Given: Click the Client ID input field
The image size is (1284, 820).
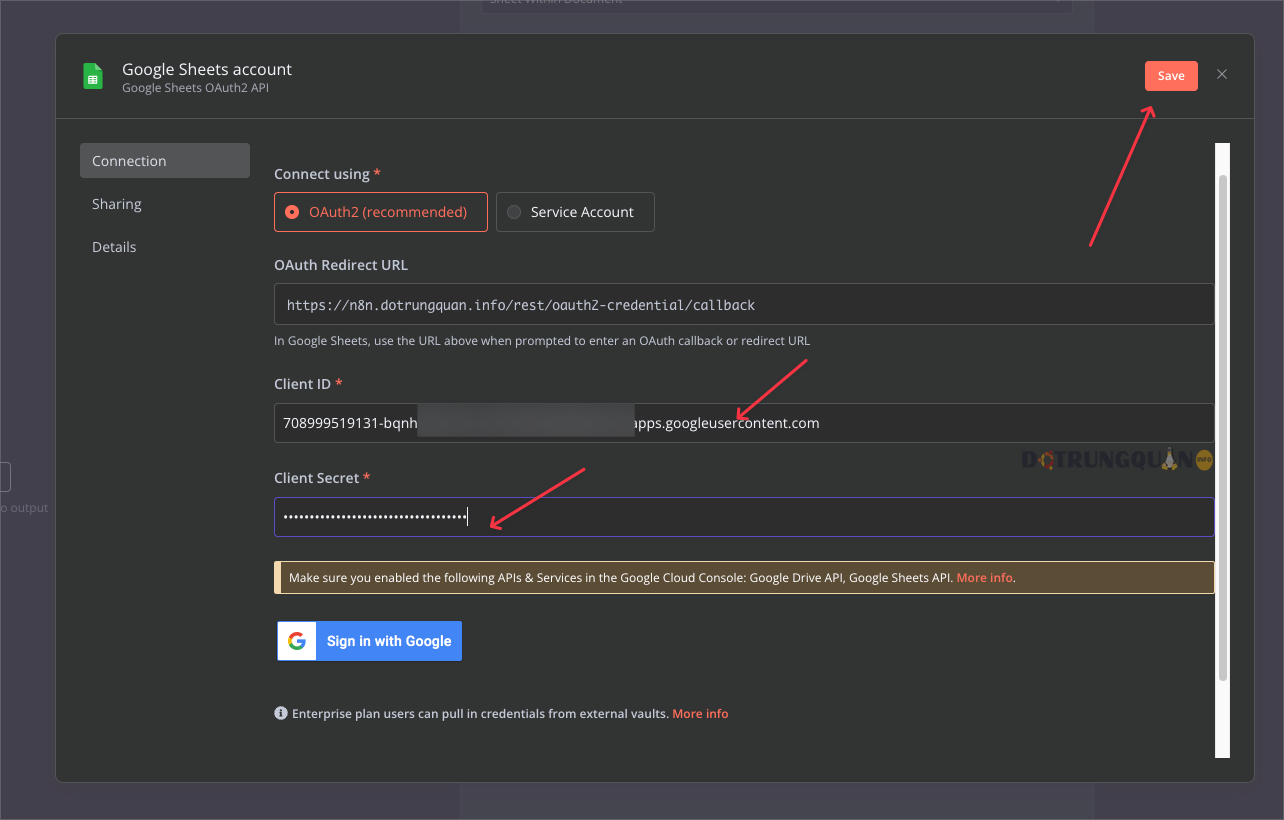Looking at the screenshot, I should tap(744, 423).
